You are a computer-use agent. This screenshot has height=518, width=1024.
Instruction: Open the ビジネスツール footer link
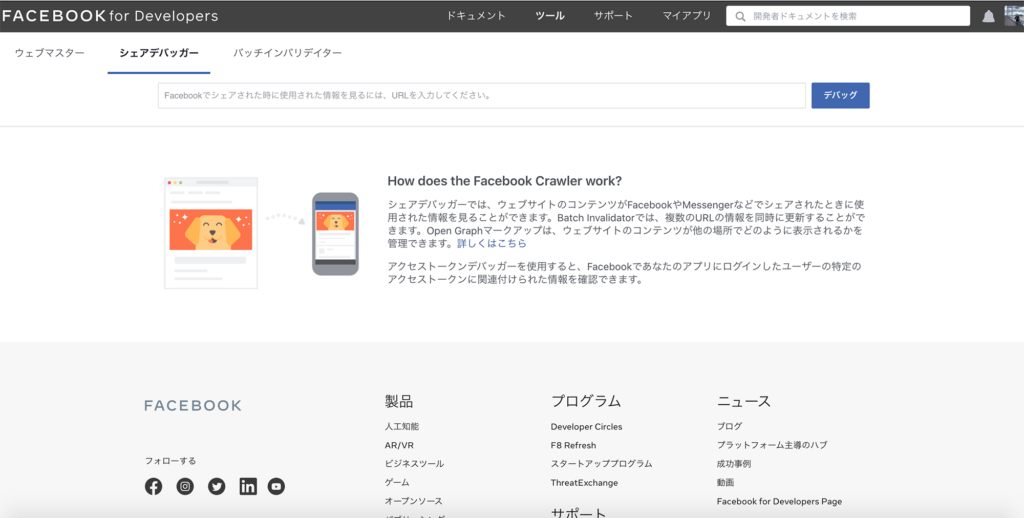414,464
